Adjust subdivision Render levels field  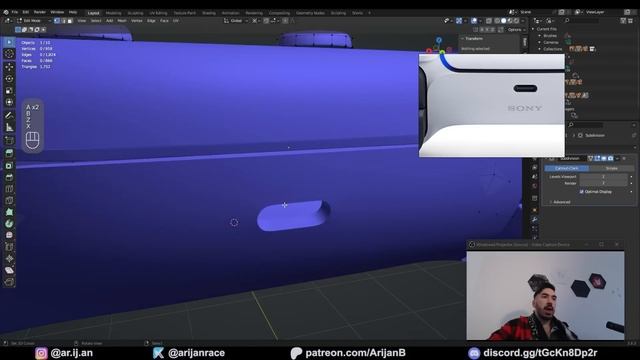(603, 183)
